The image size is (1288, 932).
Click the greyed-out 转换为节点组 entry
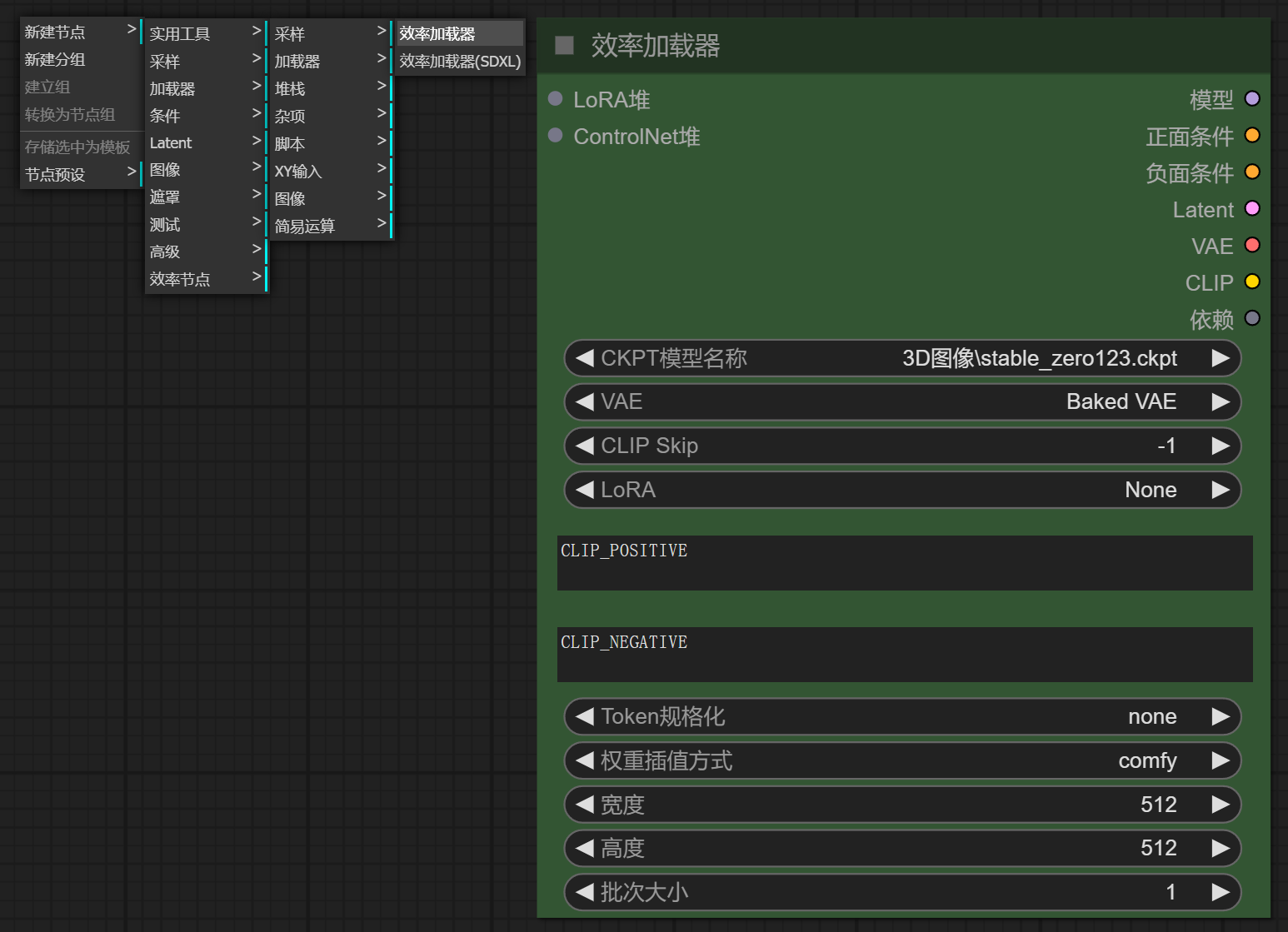[x=81, y=114]
